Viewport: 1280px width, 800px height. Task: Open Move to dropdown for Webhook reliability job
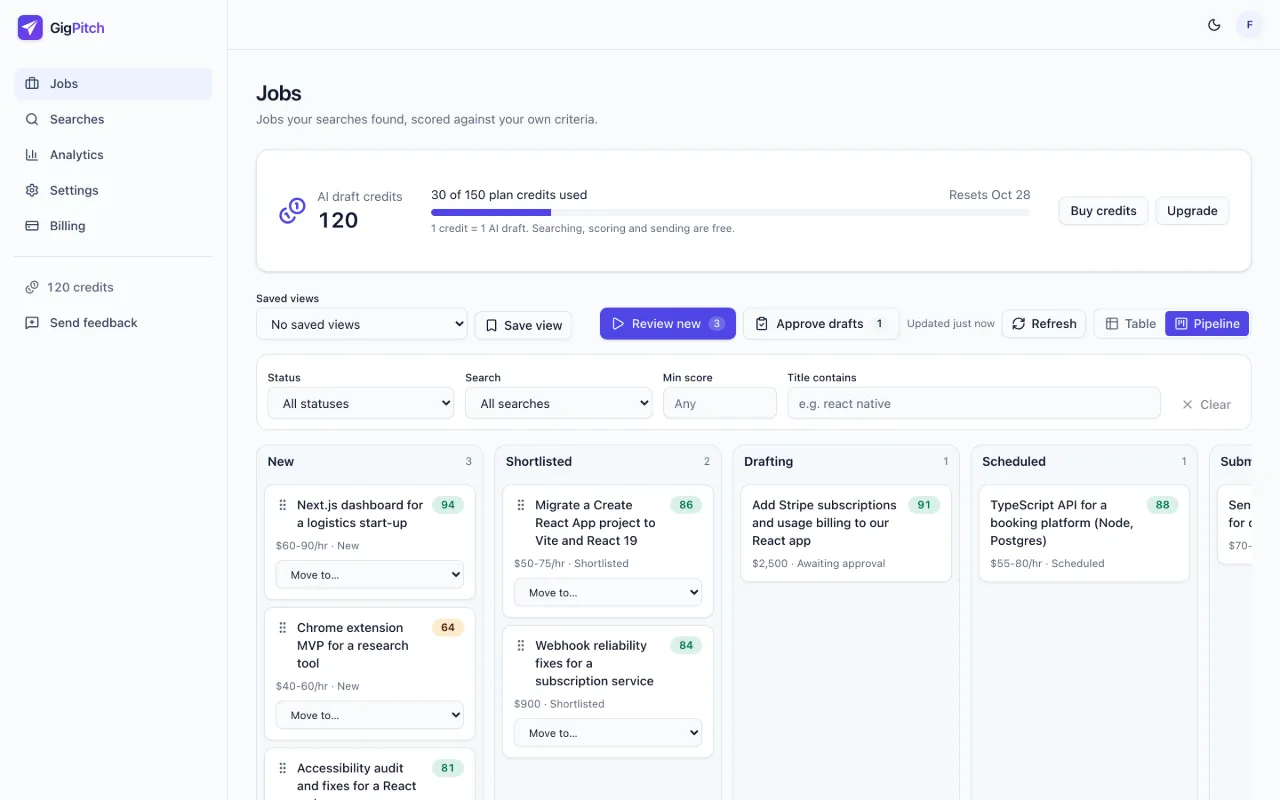[x=608, y=733]
